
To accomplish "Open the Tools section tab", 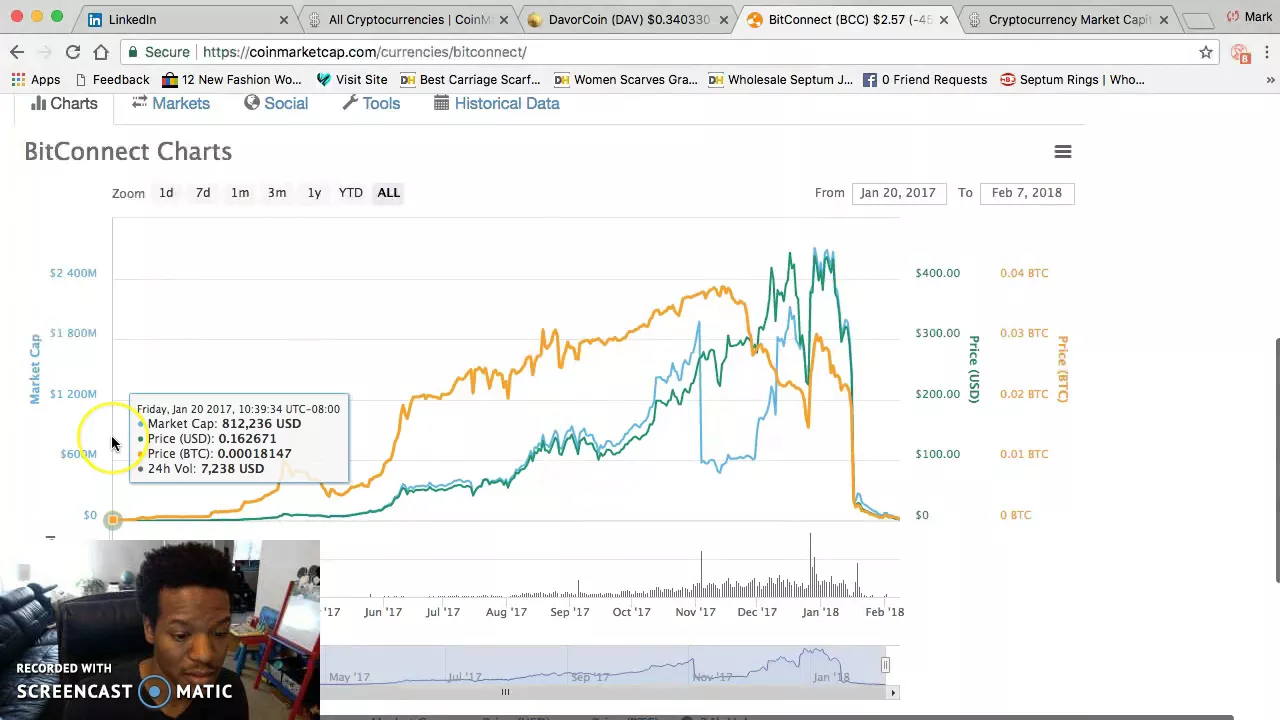I will pos(371,103).
